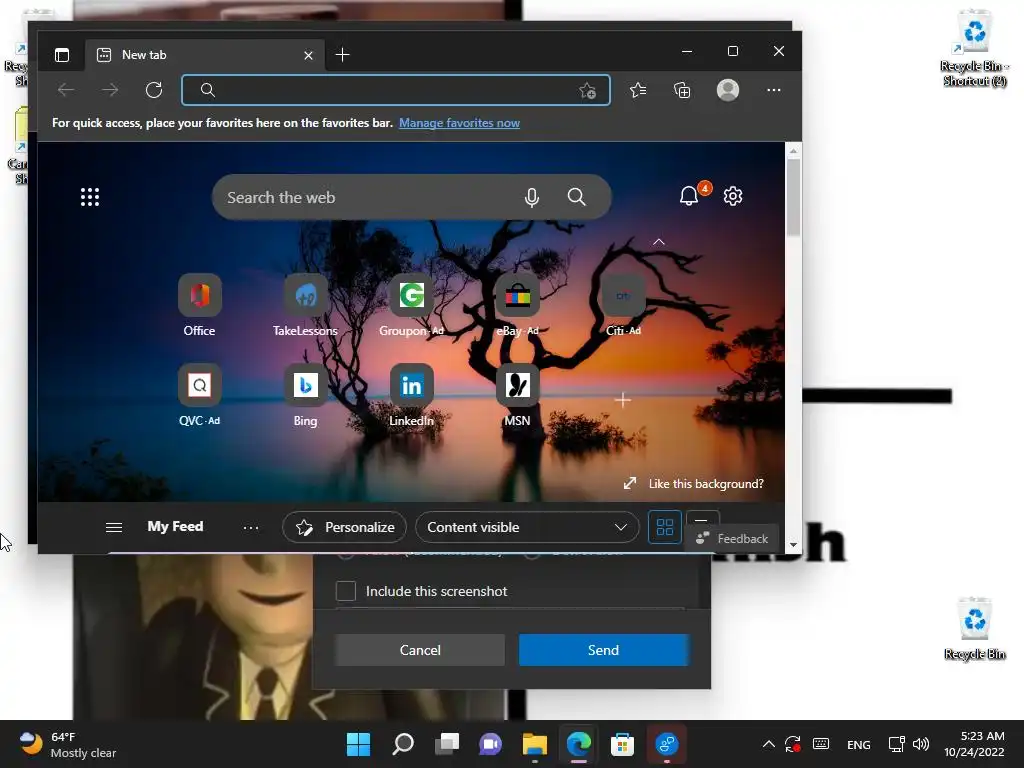The height and width of the screenshot is (768, 1024).
Task: Refresh the page with reload icon
Action: [153, 90]
